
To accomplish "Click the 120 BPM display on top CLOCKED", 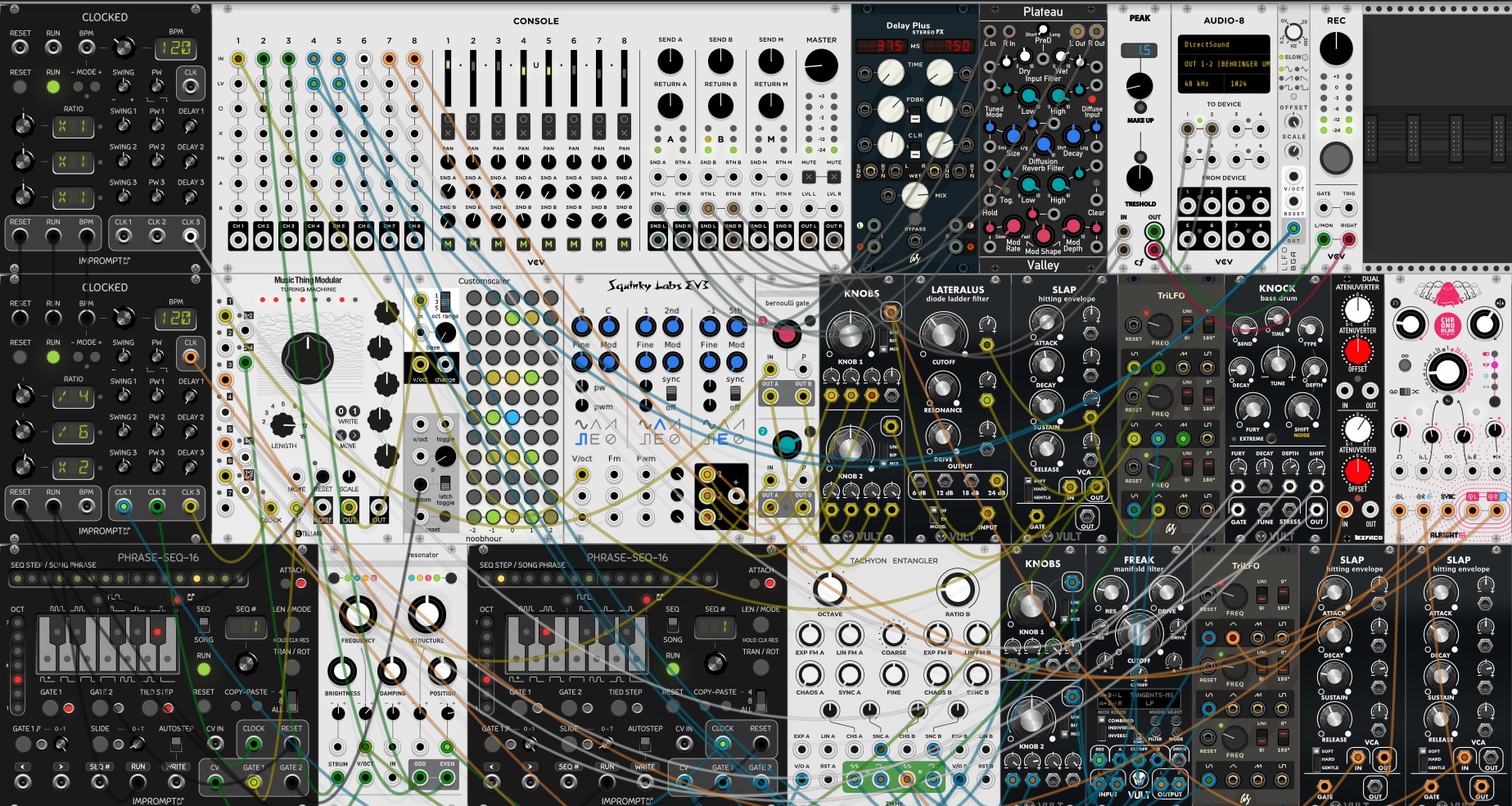I will pos(176,48).
